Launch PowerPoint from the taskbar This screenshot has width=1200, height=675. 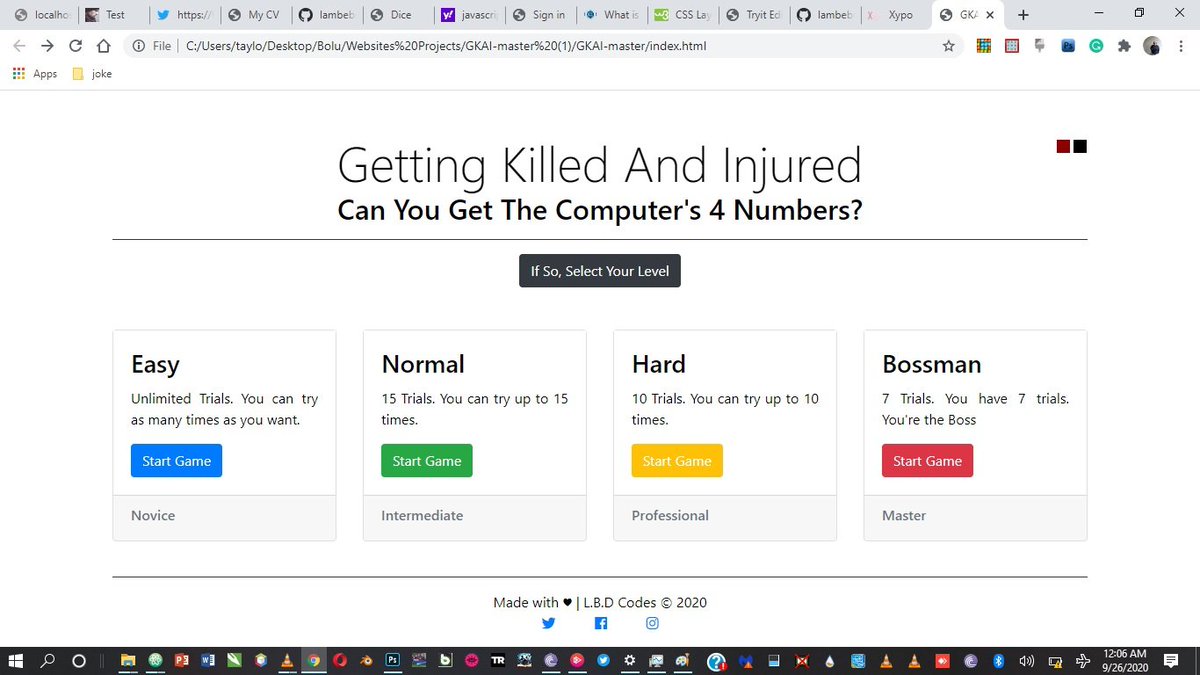coord(182,661)
